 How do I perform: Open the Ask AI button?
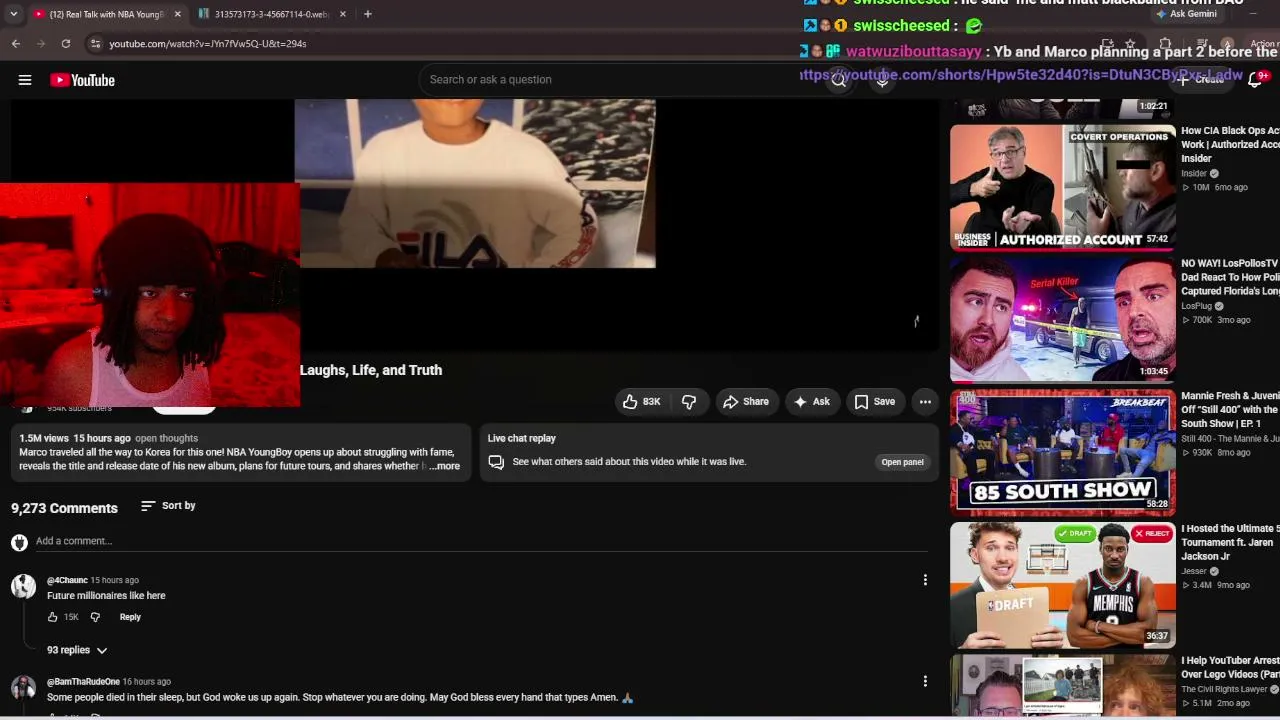tap(812, 402)
